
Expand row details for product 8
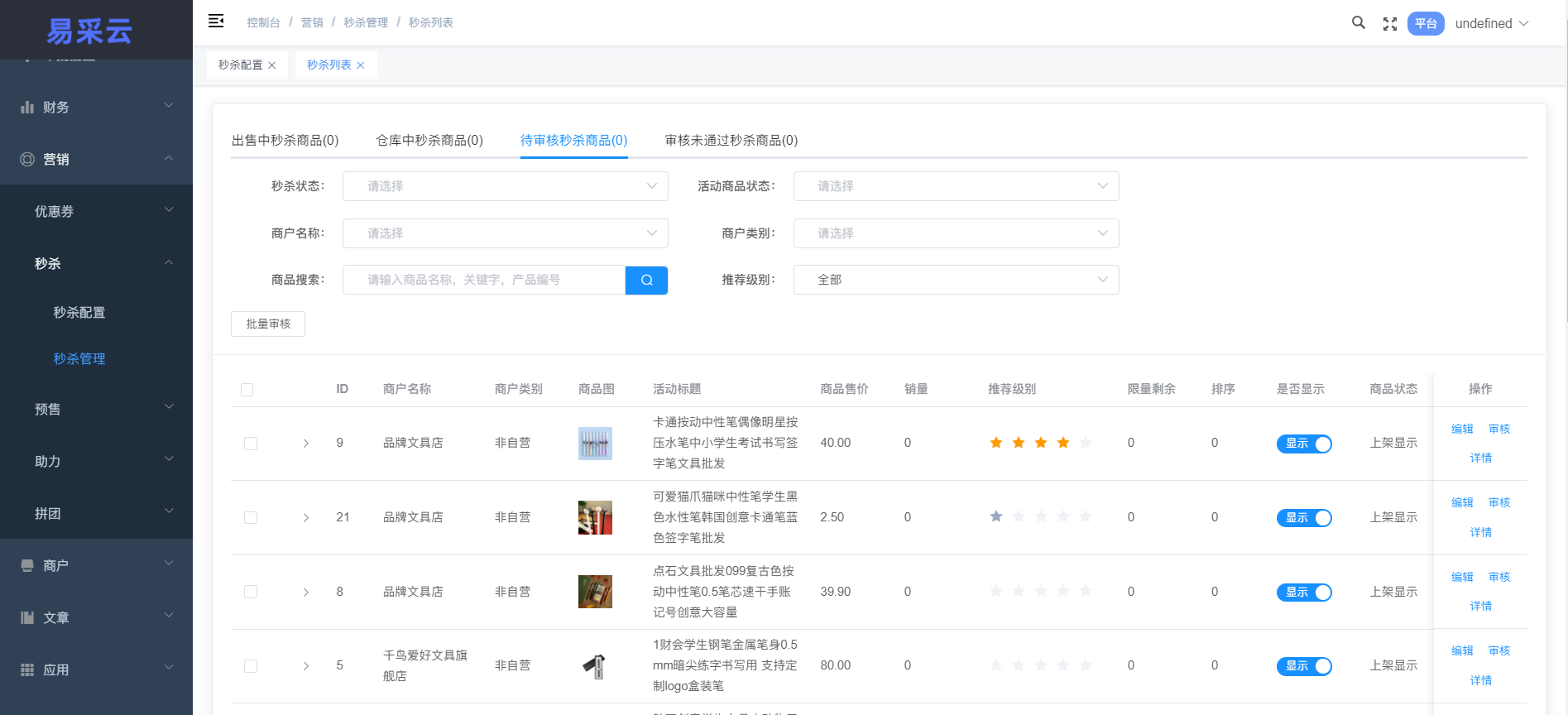(306, 593)
